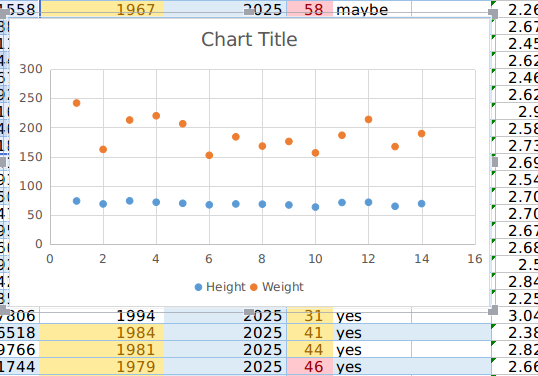The width and height of the screenshot is (538, 376).
Task: Select the left-middle chart resize handle
Action: (x=3, y=162)
